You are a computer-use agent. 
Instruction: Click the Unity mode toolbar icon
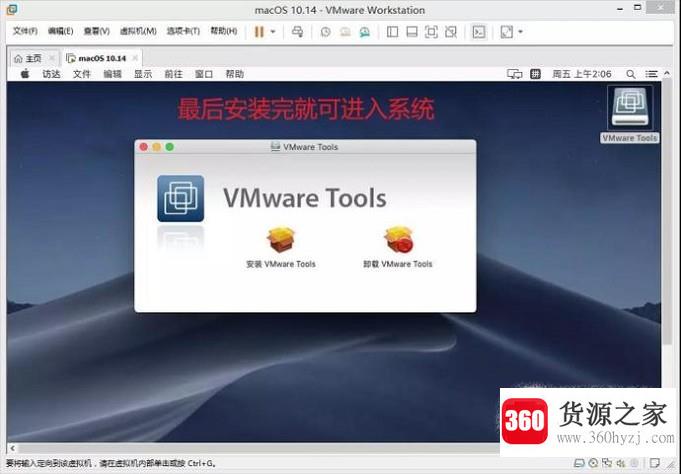(x=451, y=32)
